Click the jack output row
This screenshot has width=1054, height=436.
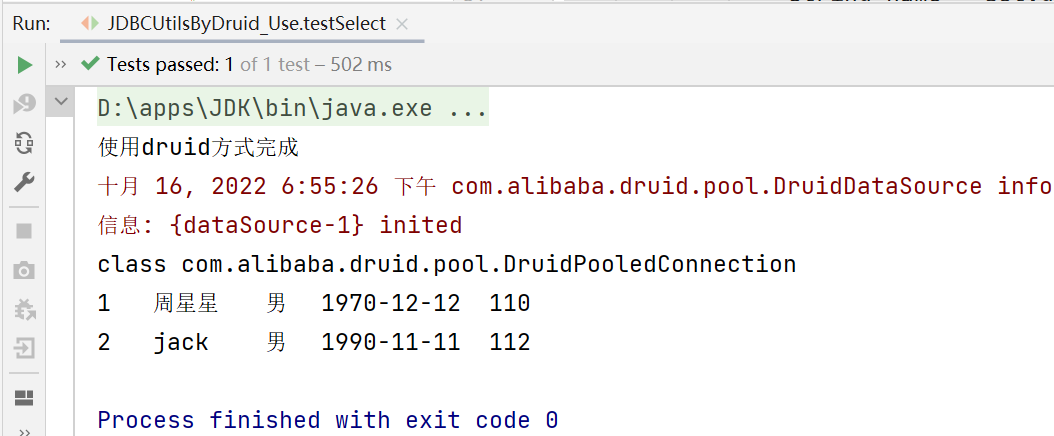313,342
